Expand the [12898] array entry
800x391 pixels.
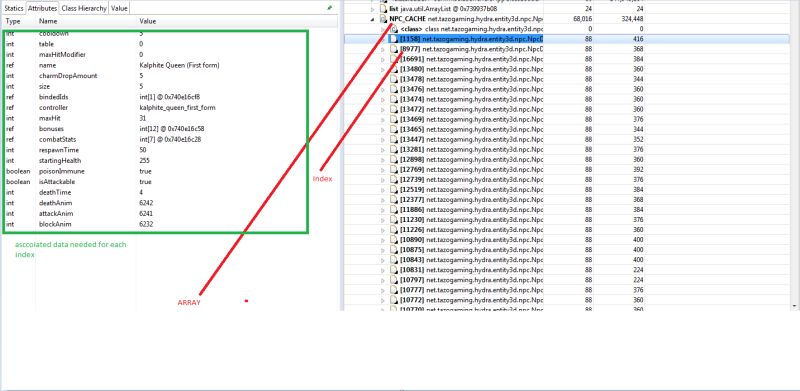tap(383, 159)
